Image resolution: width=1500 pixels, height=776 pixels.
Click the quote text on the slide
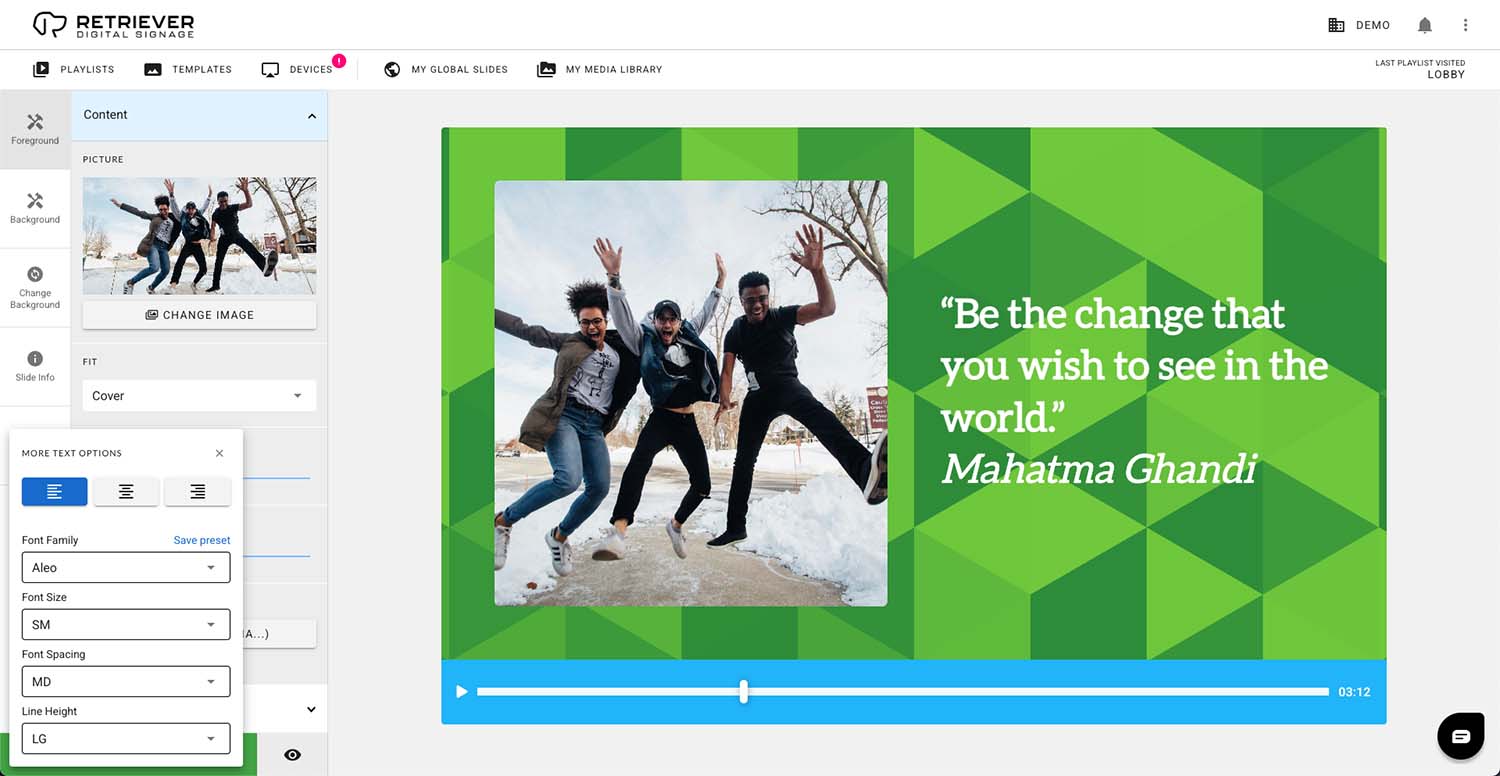coord(1134,365)
